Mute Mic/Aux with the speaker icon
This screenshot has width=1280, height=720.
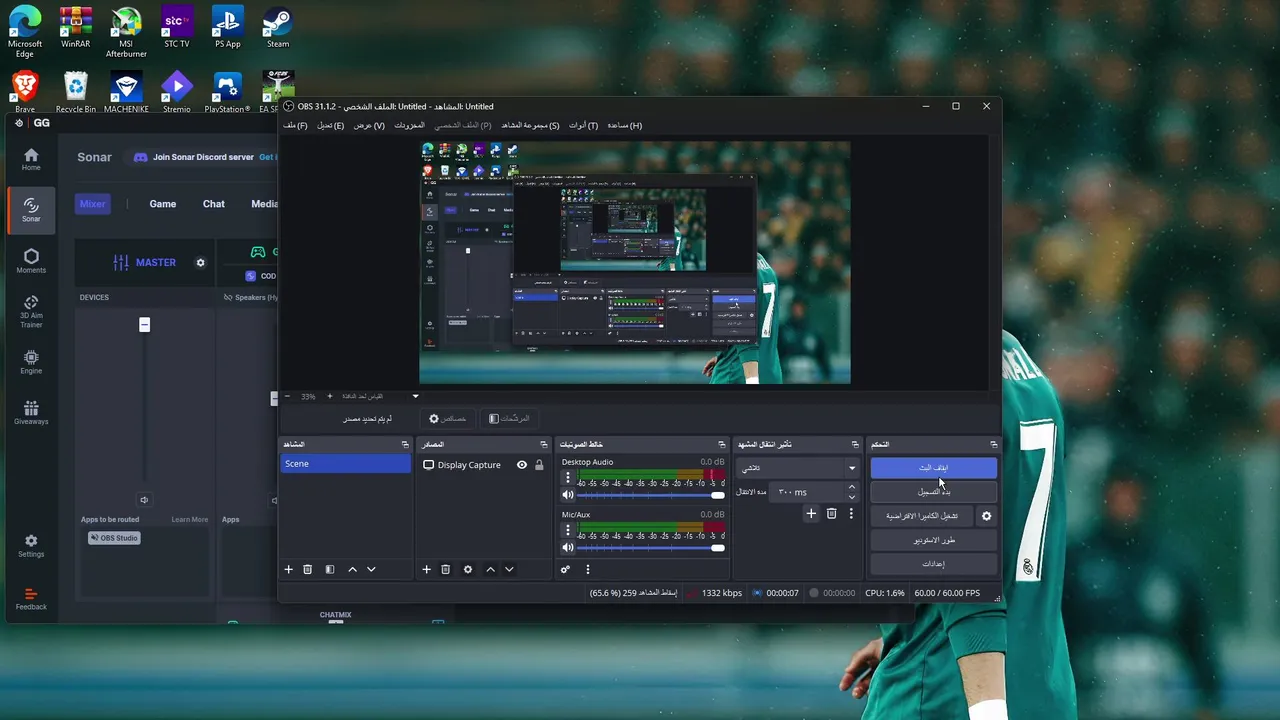pyautogui.click(x=568, y=548)
